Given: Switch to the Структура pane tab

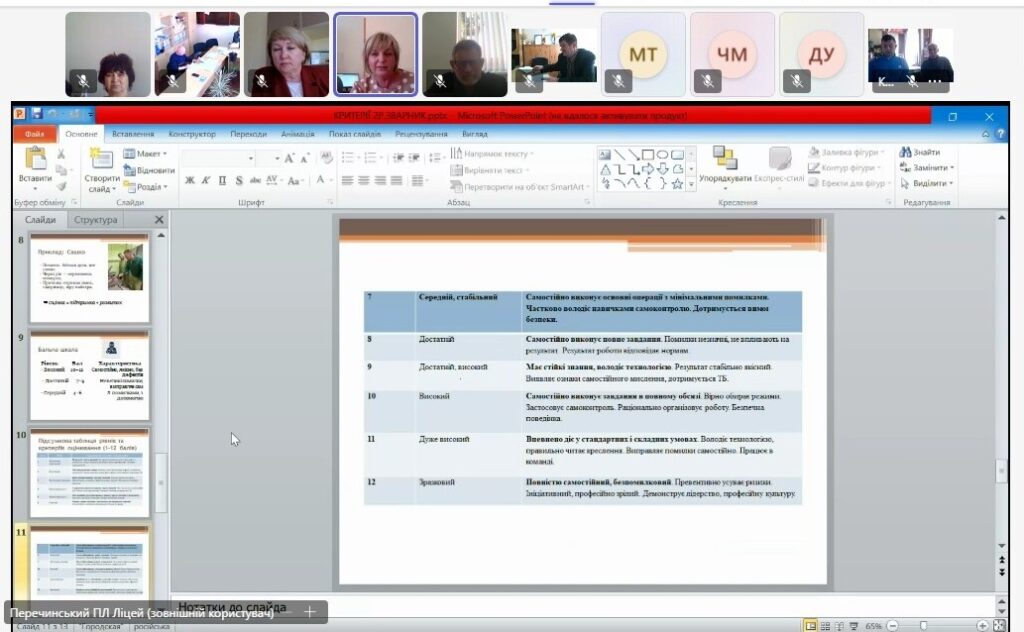Looking at the screenshot, I should coord(95,220).
